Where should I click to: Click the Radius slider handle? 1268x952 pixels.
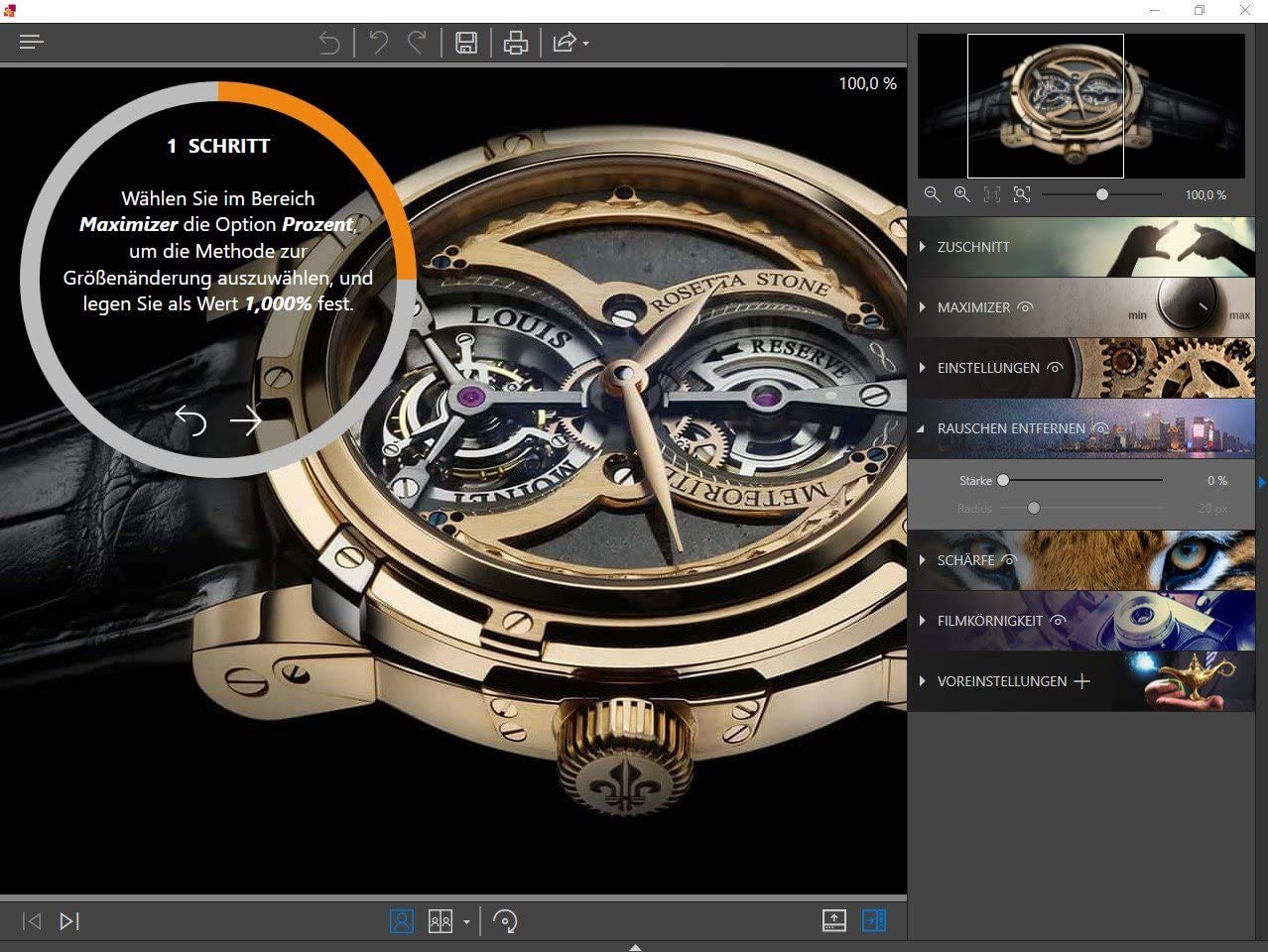[1034, 508]
